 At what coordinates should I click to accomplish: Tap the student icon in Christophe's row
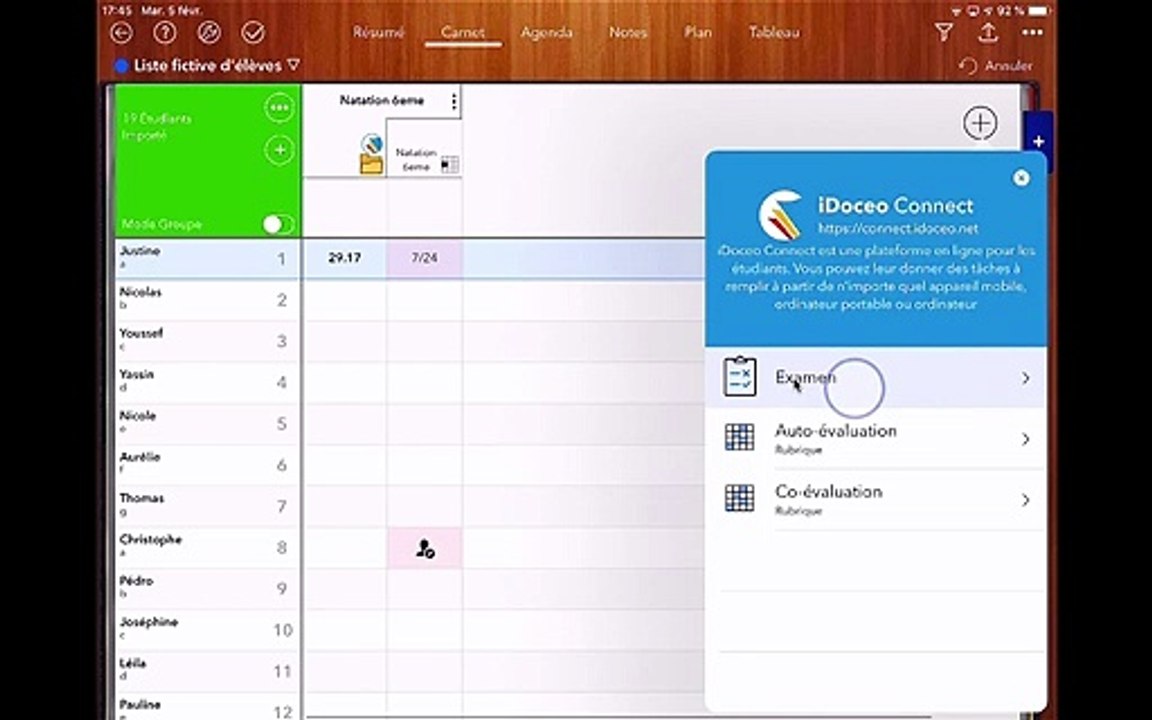[425, 548]
